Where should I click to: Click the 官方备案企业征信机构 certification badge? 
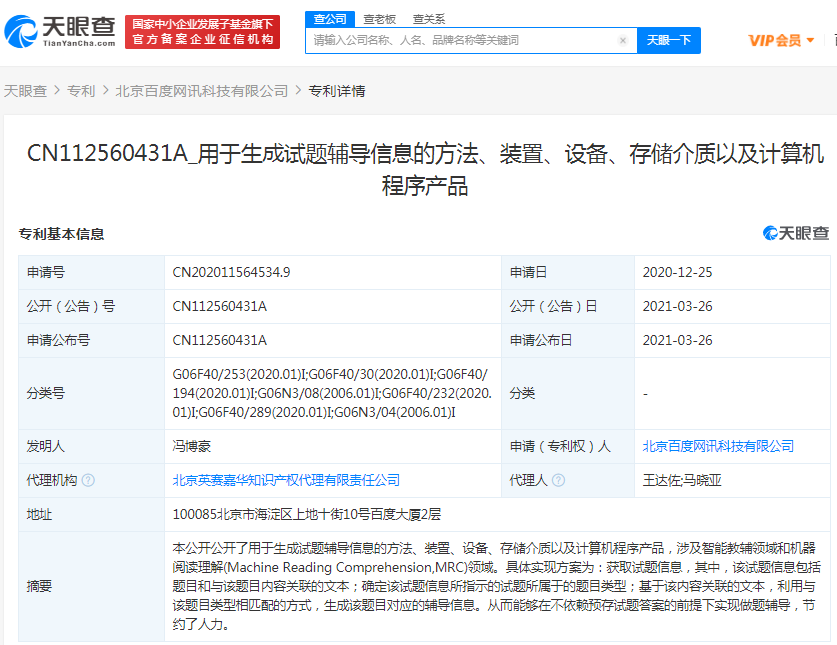[x=202, y=40]
